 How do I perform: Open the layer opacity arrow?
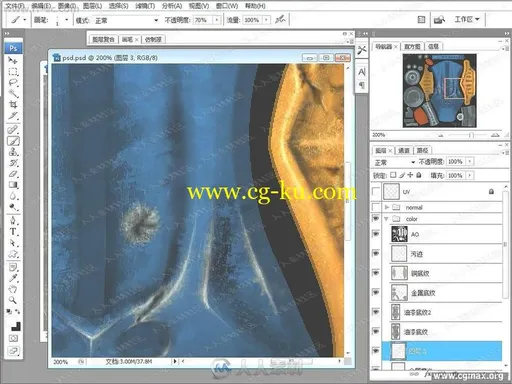[x=470, y=162]
